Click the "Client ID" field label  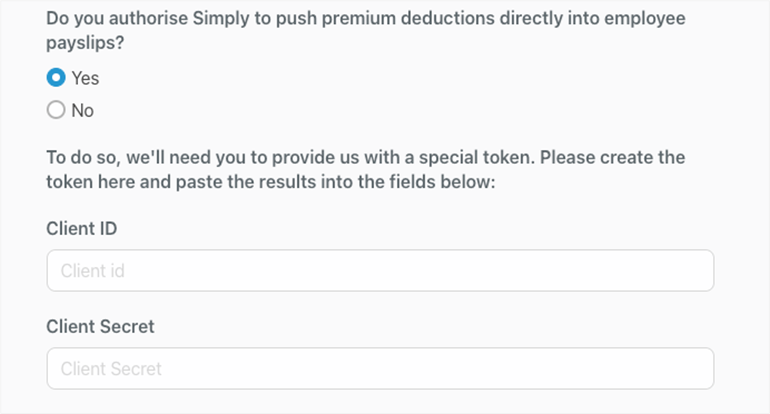[x=82, y=228]
